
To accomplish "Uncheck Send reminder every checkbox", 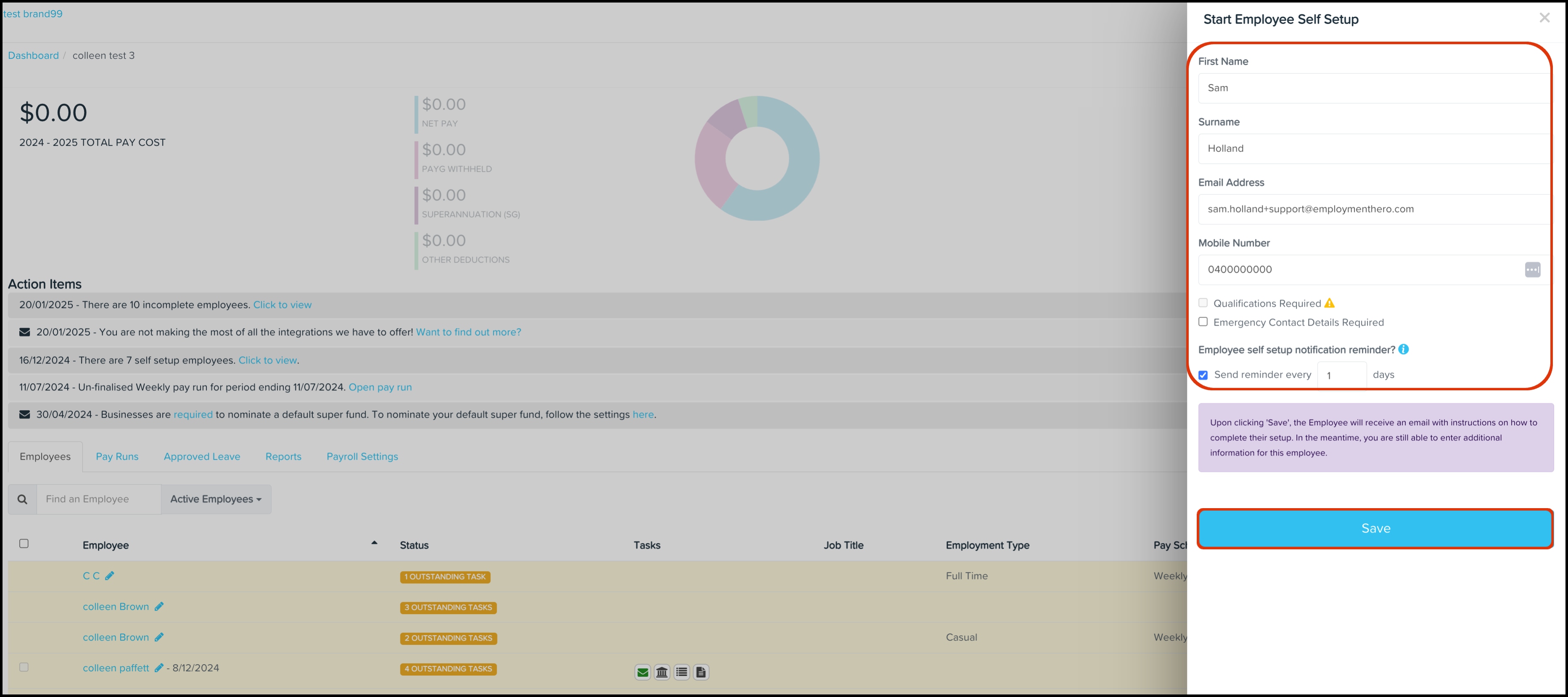I will pos(1203,375).
